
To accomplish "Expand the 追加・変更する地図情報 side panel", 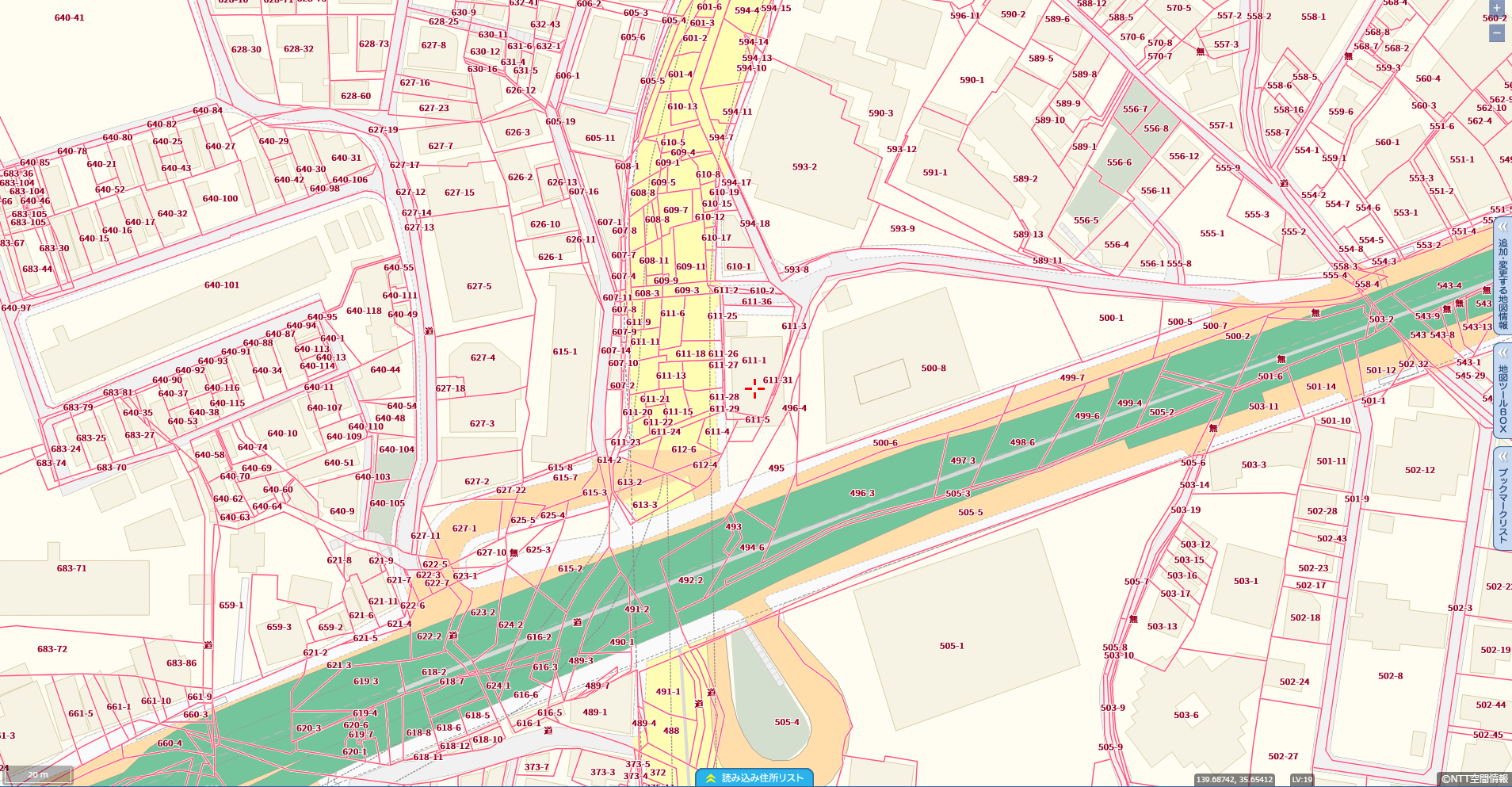I will 1502,276.
